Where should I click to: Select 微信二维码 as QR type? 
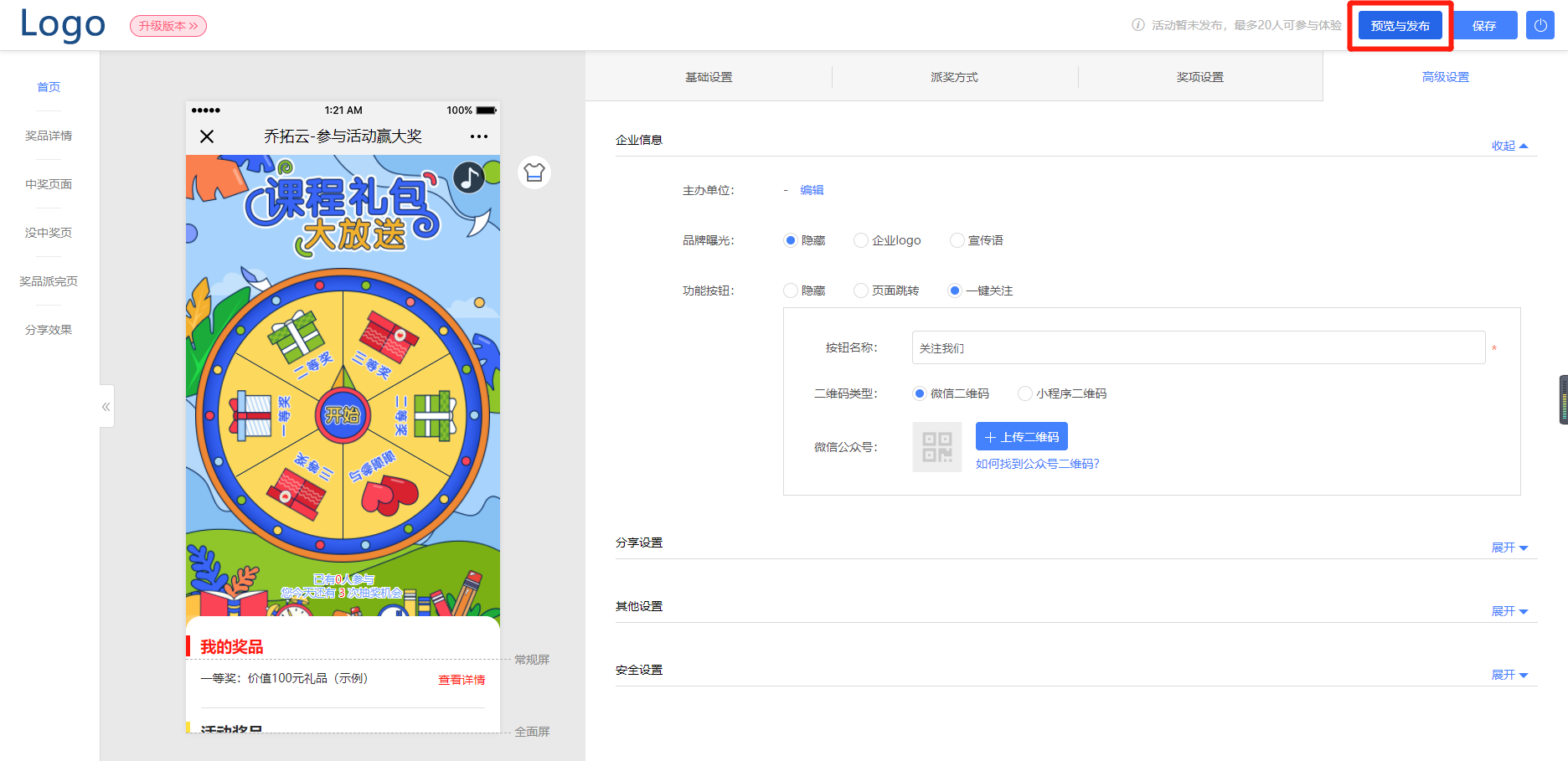coord(952,393)
